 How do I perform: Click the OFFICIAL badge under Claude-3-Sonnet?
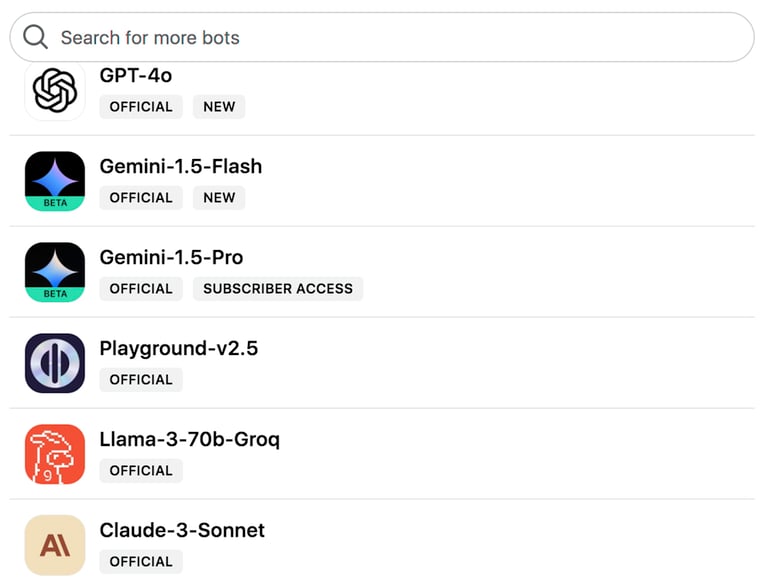(141, 562)
